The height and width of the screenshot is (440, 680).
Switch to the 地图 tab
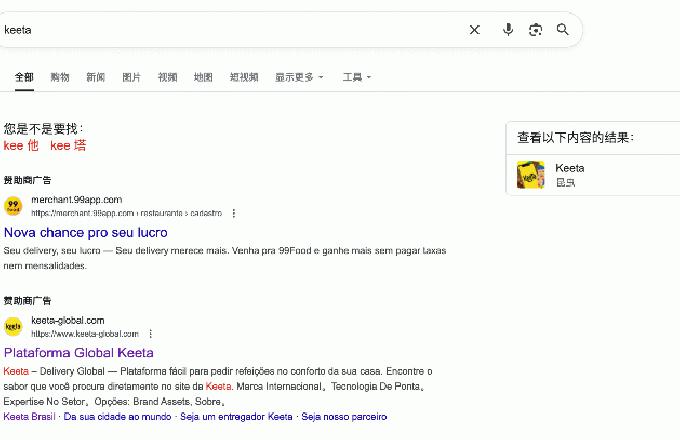pyautogui.click(x=203, y=77)
